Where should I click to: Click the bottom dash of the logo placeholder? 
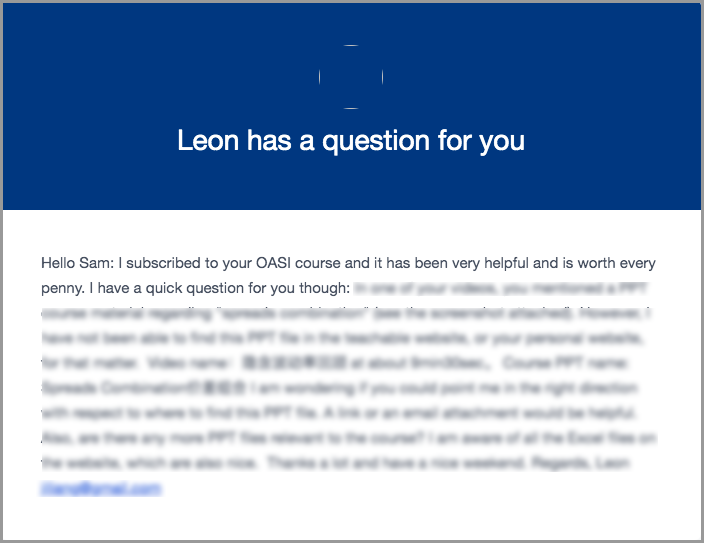pyautogui.click(x=351, y=108)
